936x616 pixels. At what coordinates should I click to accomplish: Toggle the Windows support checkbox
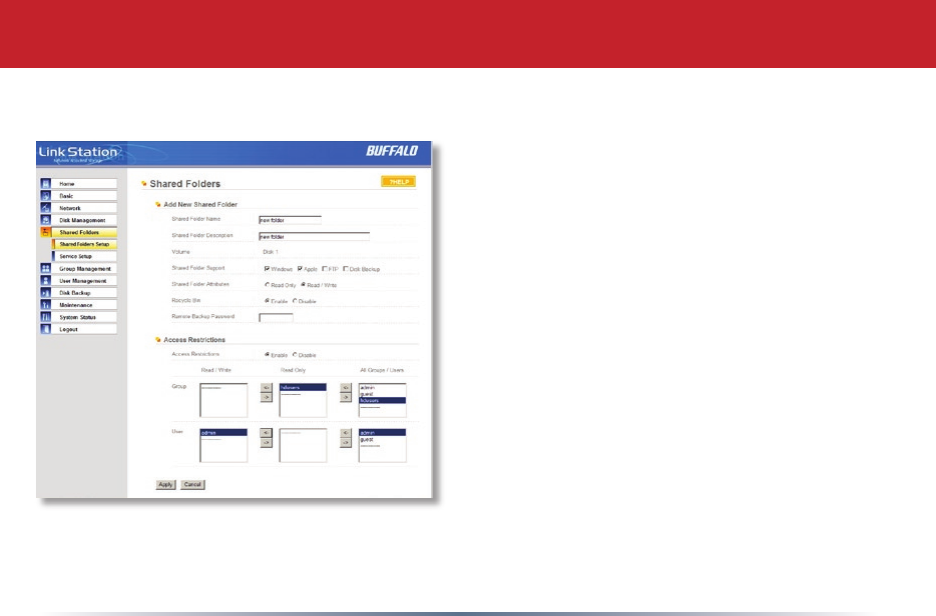pos(267,269)
